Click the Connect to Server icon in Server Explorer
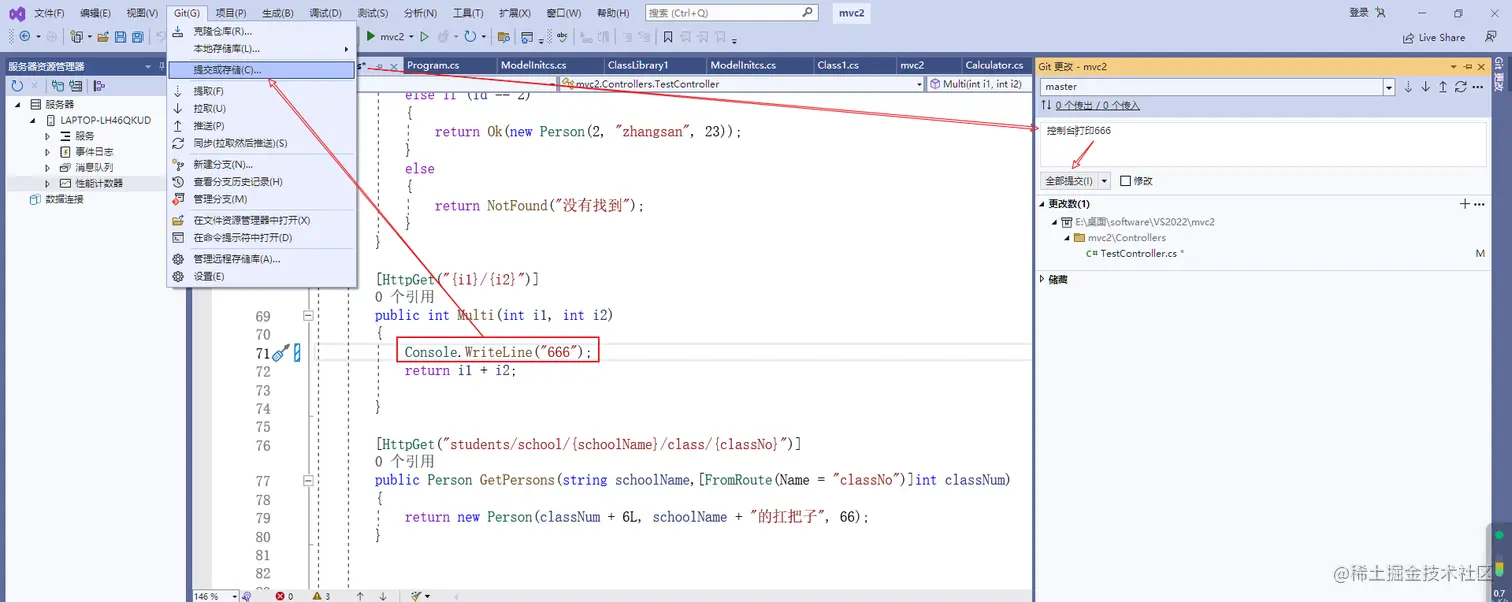This screenshot has width=1512, height=602. (x=75, y=86)
